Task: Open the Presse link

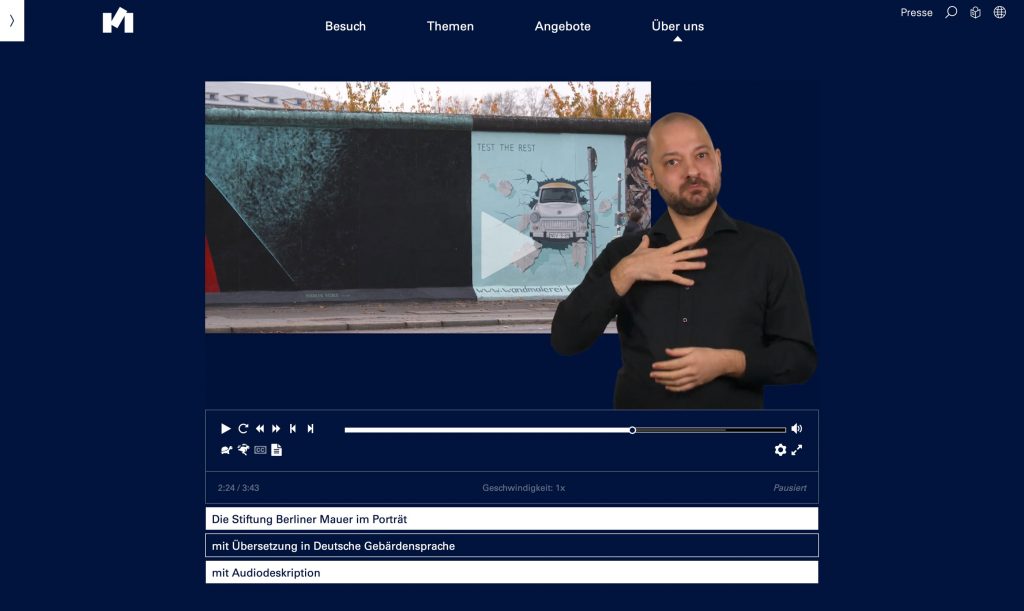Action: pos(916,12)
